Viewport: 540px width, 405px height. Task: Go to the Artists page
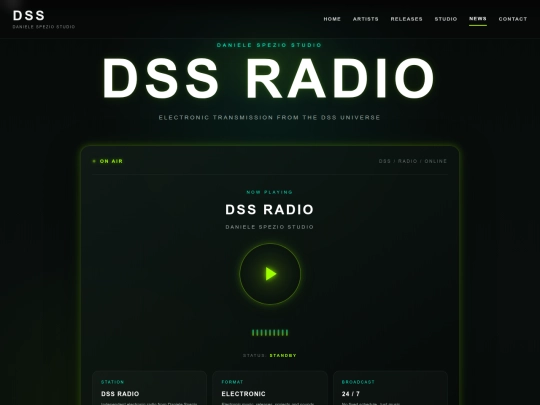pyautogui.click(x=365, y=19)
